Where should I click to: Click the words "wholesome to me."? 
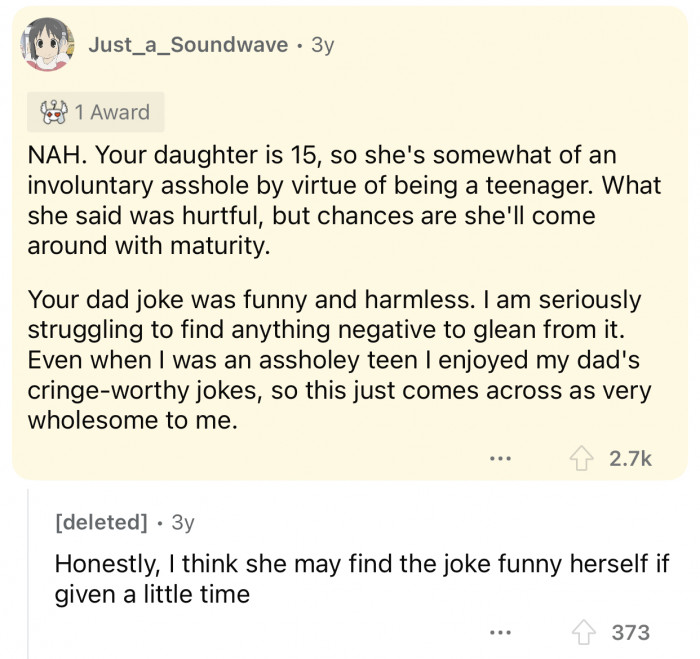[135, 420]
